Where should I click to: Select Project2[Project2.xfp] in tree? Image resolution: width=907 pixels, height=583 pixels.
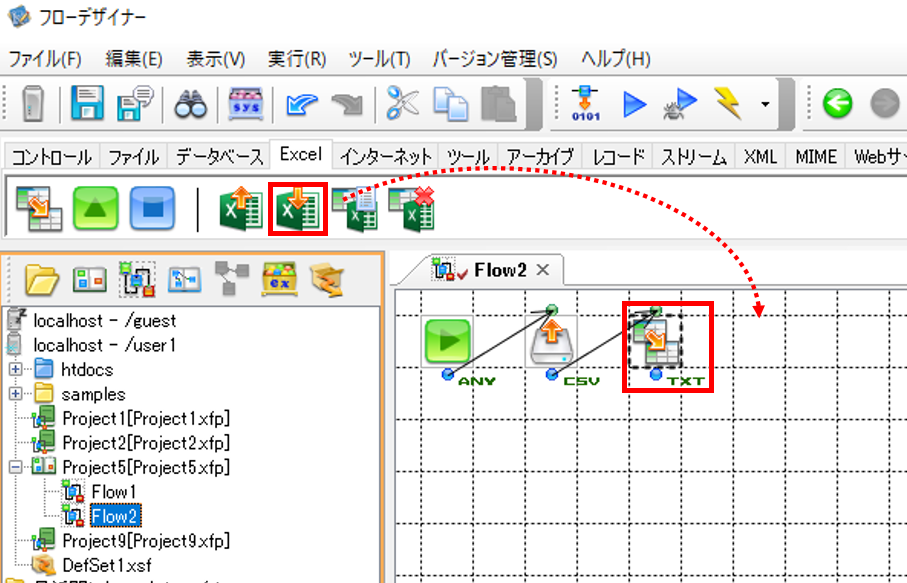146,442
